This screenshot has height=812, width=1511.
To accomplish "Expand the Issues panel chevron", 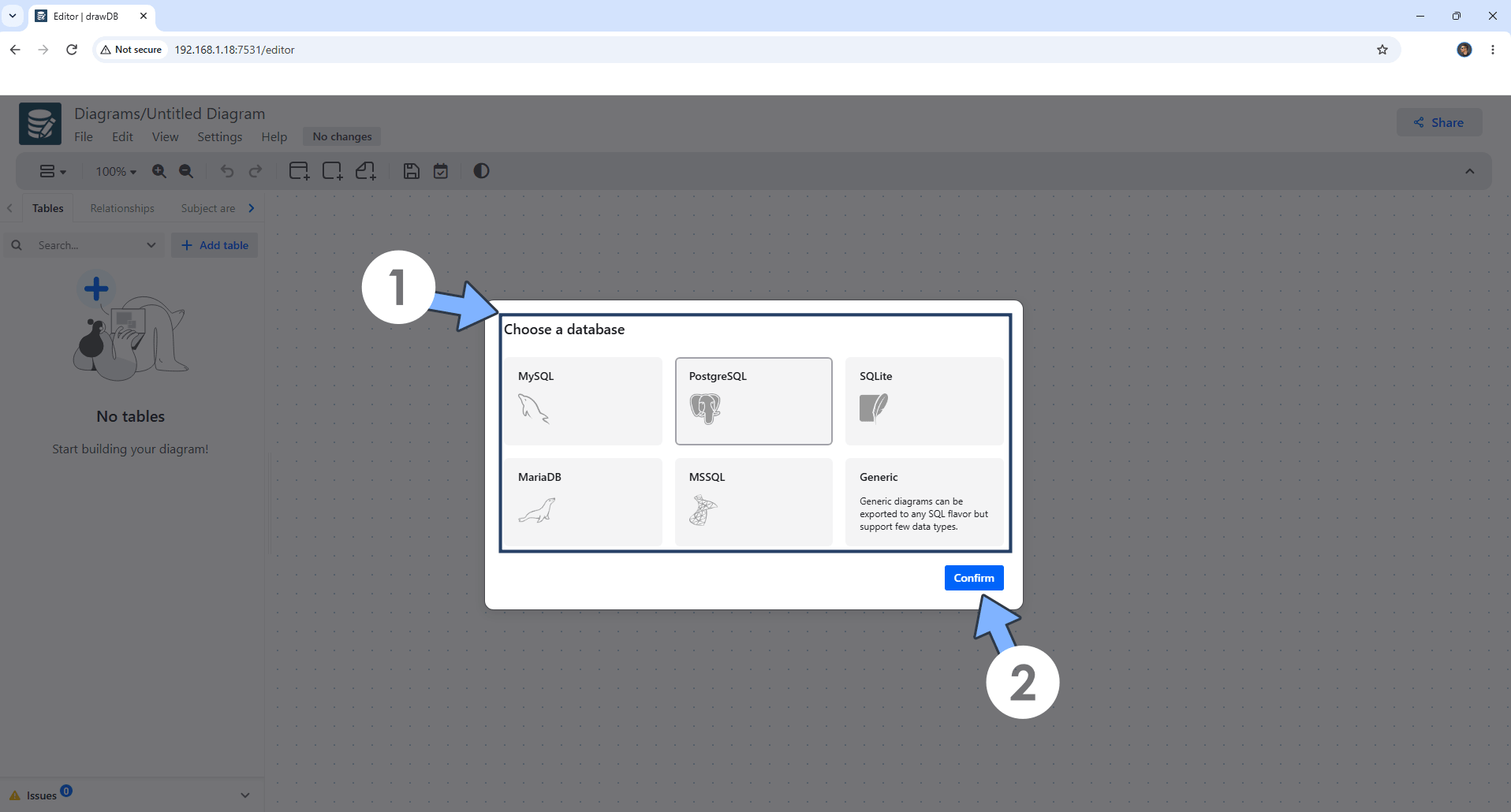I will coord(245,795).
